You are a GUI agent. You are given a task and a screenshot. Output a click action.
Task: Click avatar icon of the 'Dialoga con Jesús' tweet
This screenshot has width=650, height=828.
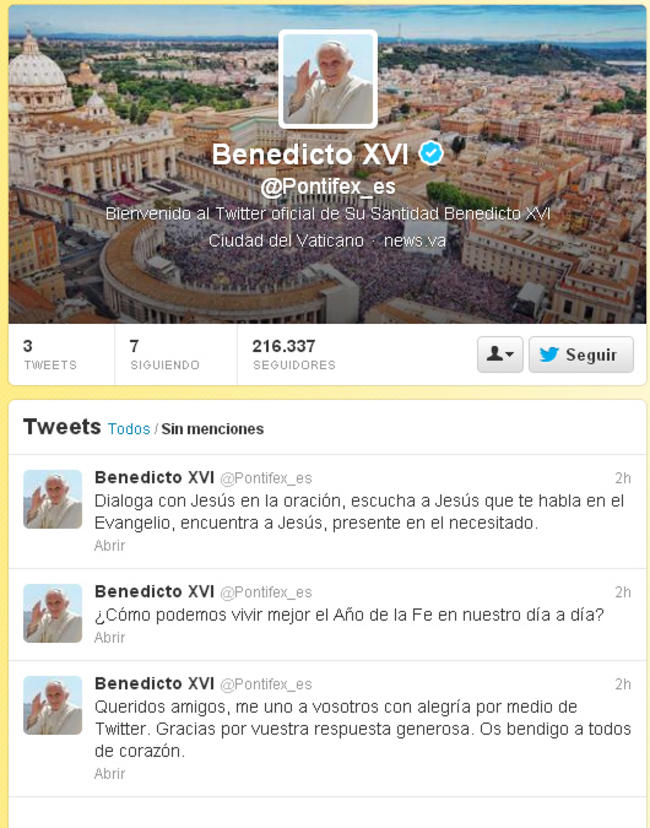tap(52, 499)
